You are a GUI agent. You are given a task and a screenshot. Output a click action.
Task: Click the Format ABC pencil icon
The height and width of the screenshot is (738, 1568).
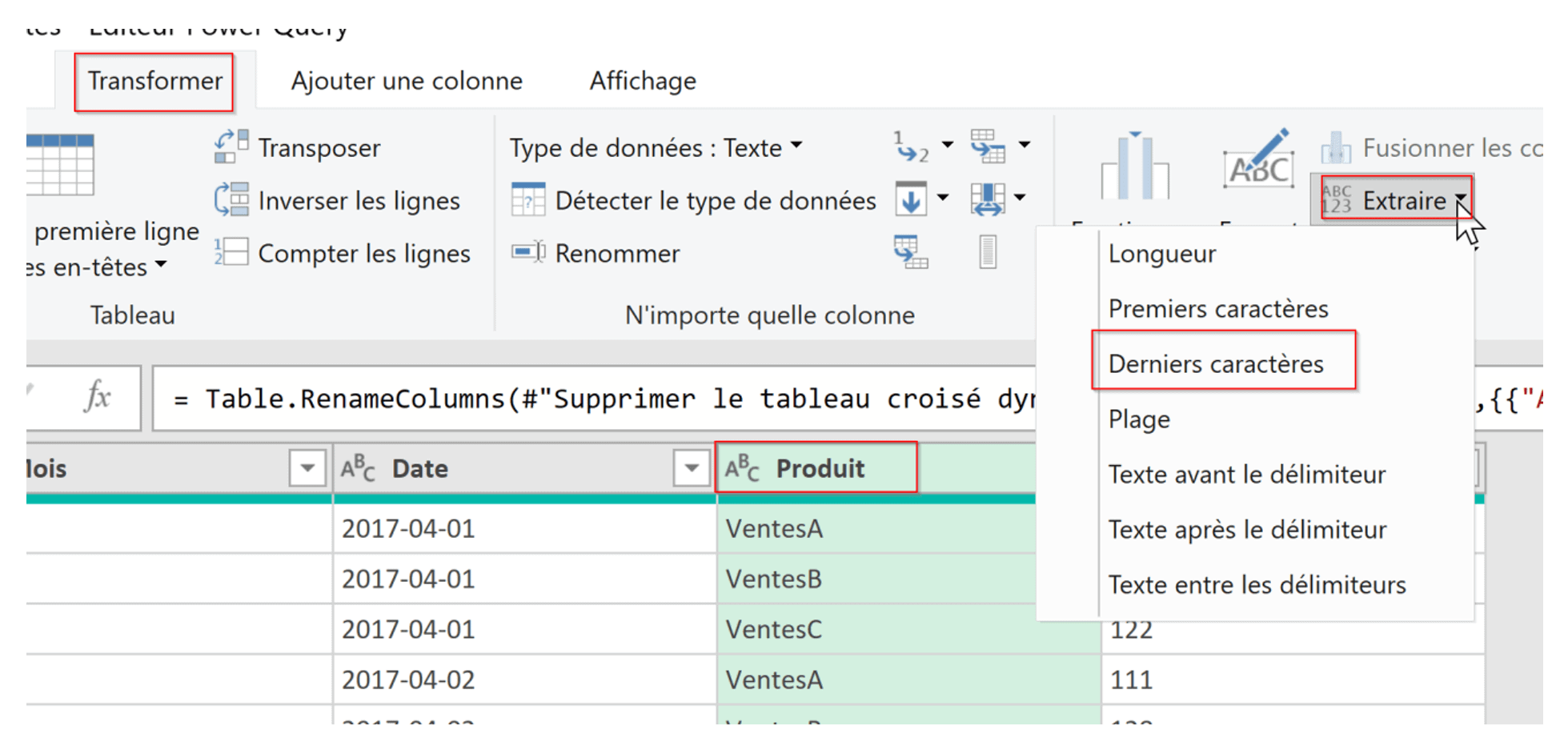1258,160
